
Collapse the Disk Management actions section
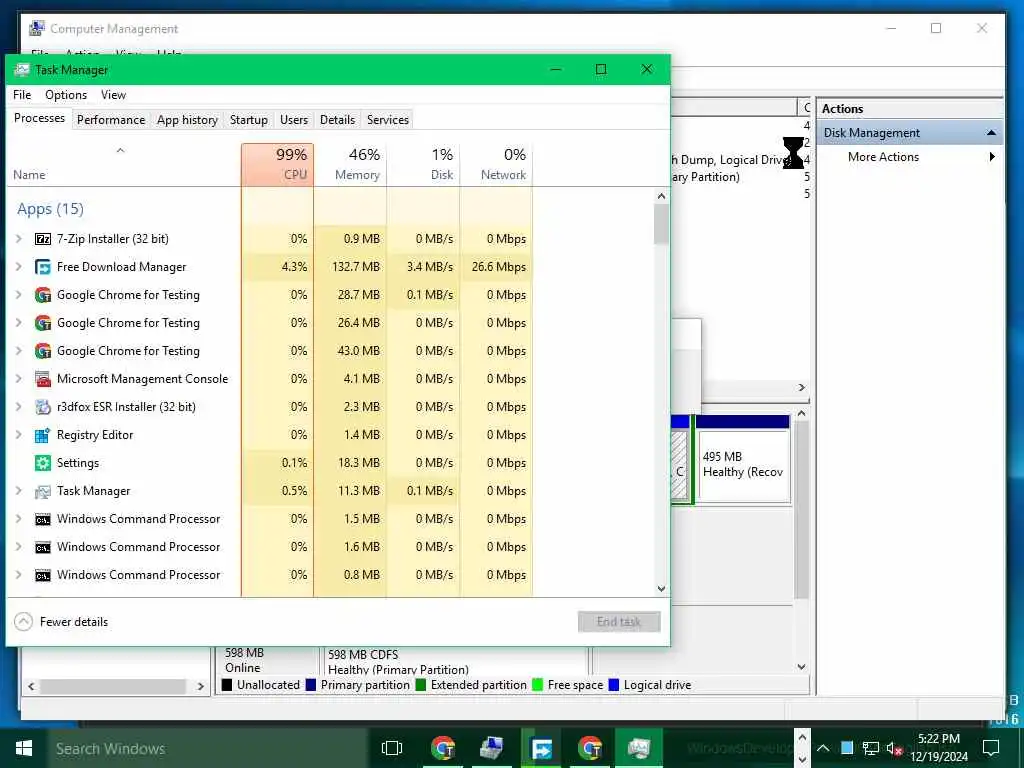pos(991,133)
